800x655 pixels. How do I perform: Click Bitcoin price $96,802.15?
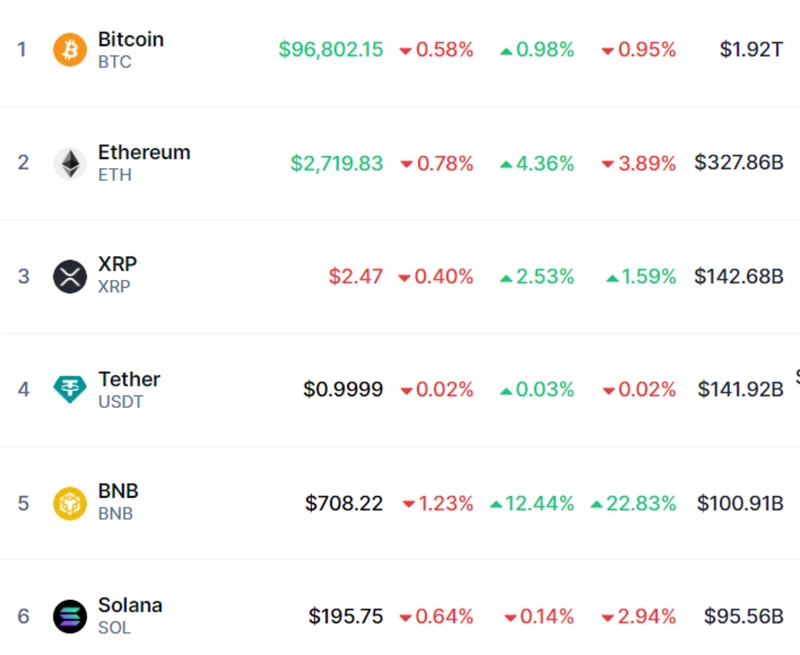(x=330, y=49)
